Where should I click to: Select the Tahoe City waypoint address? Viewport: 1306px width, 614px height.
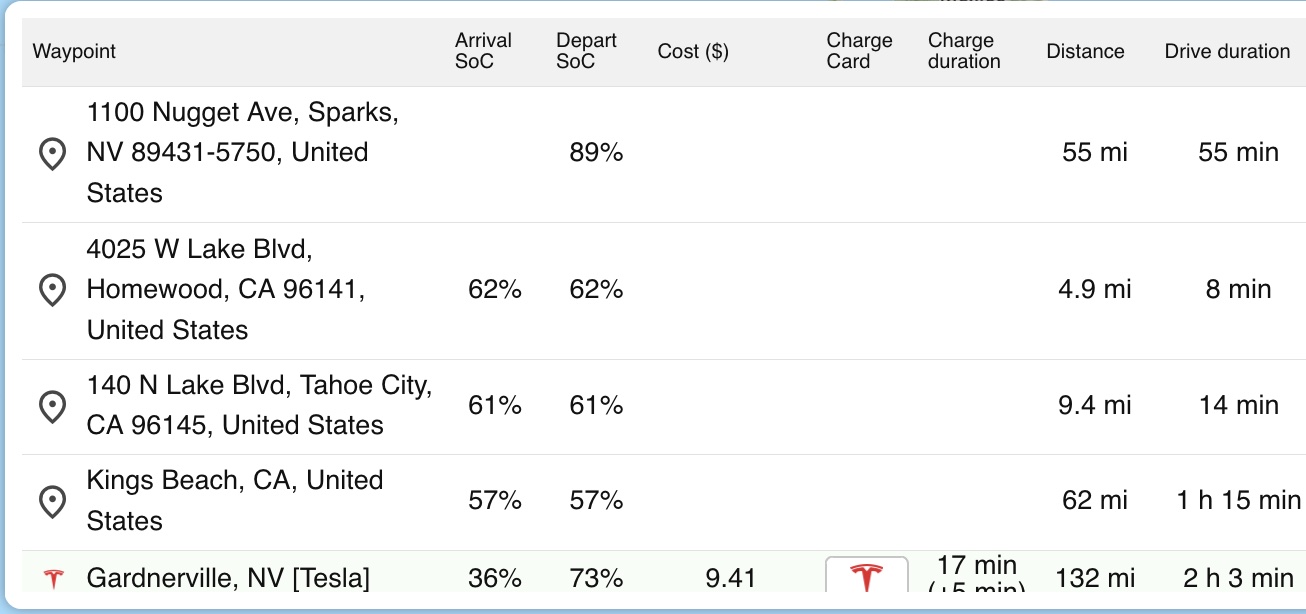pyautogui.click(x=260, y=405)
